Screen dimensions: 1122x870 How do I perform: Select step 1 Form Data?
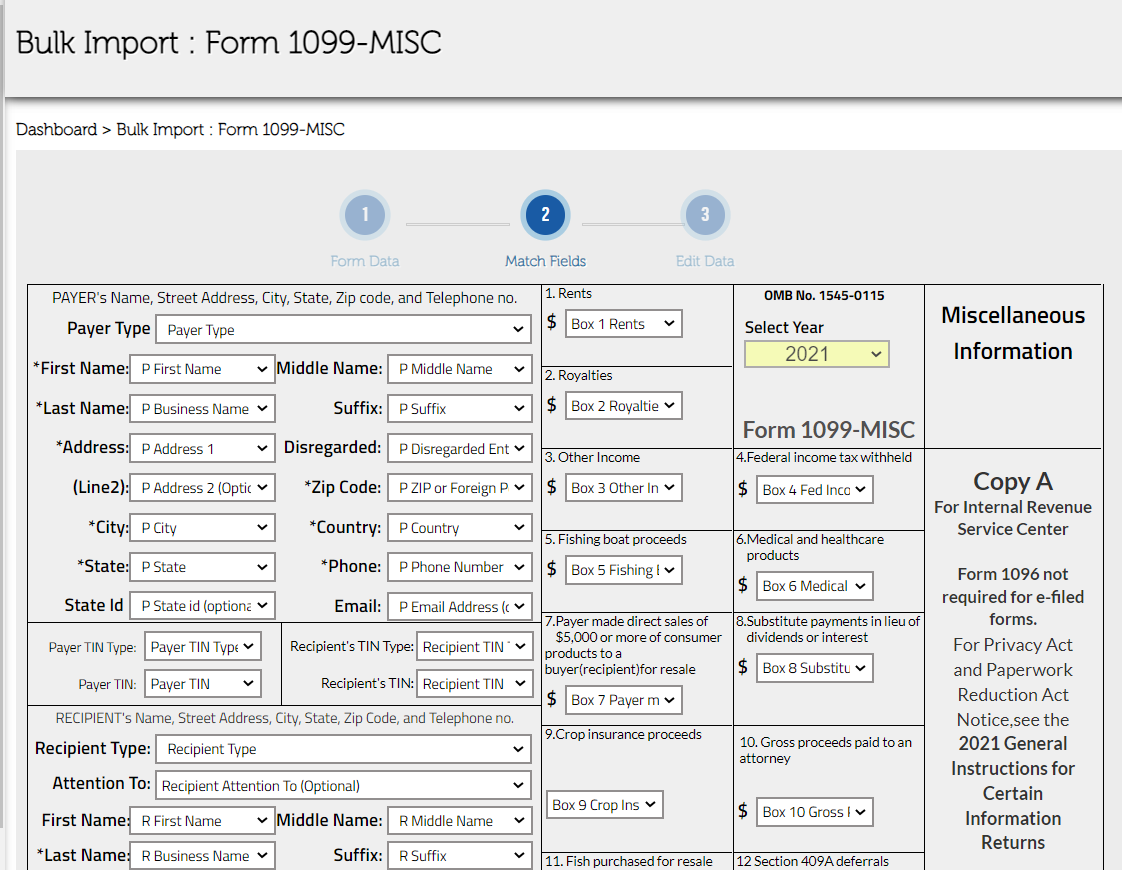[x=365, y=214]
